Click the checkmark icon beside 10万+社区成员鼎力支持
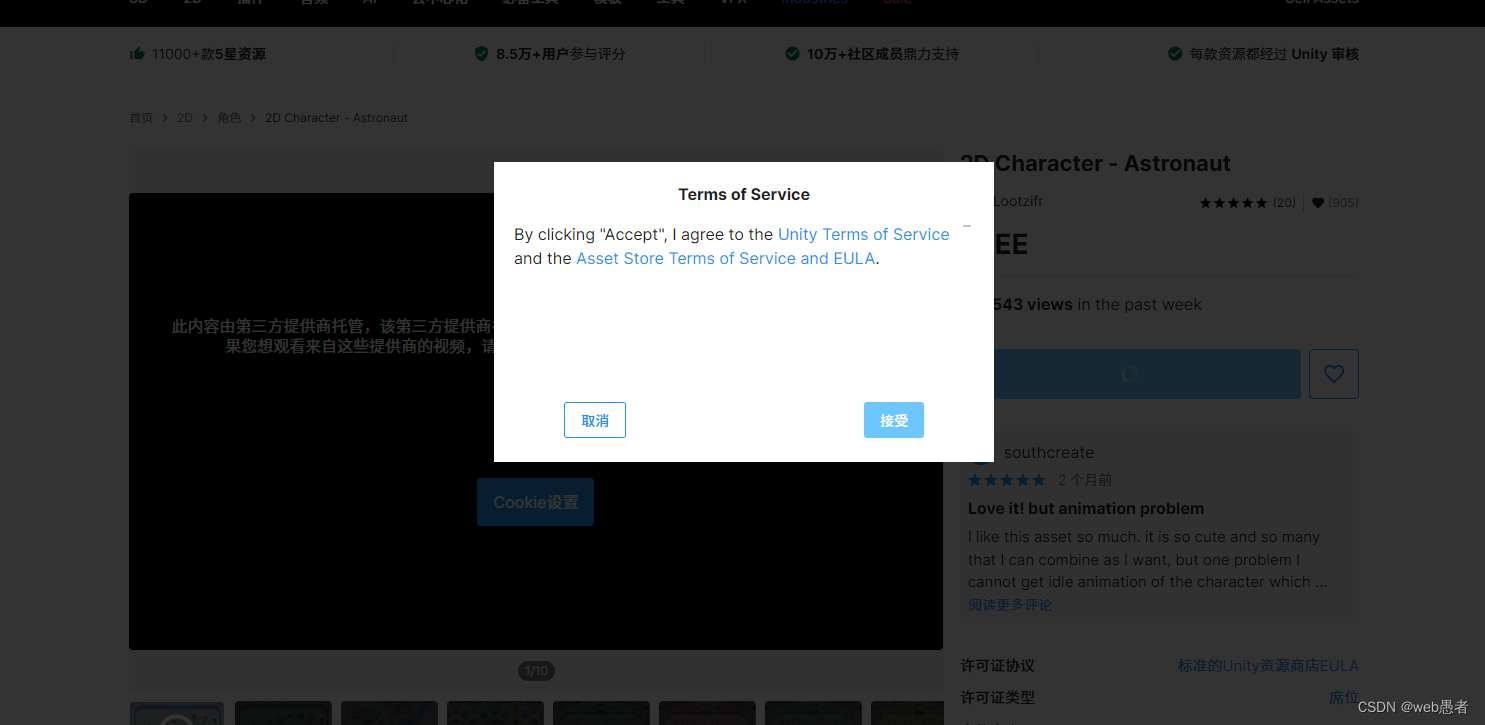Screen dimensions: 1485x725 pyautogui.click(x=792, y=53)
